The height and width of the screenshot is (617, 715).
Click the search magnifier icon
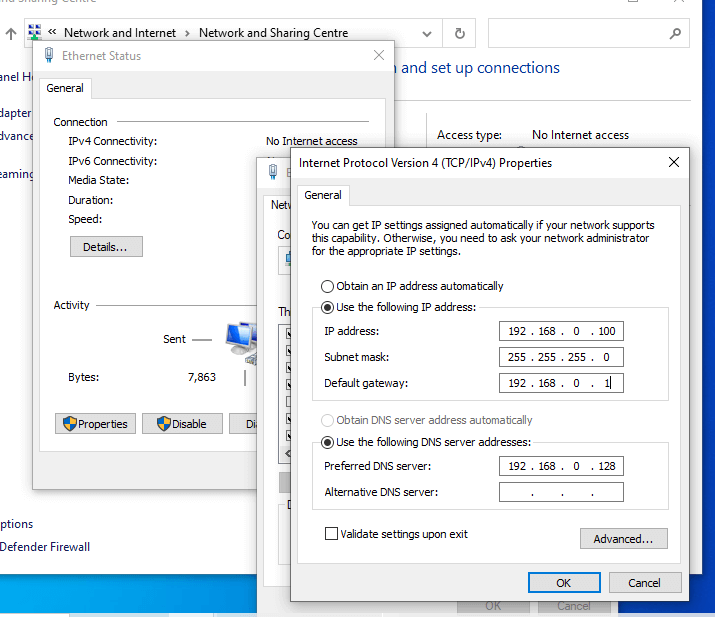[x=674, y=33]
